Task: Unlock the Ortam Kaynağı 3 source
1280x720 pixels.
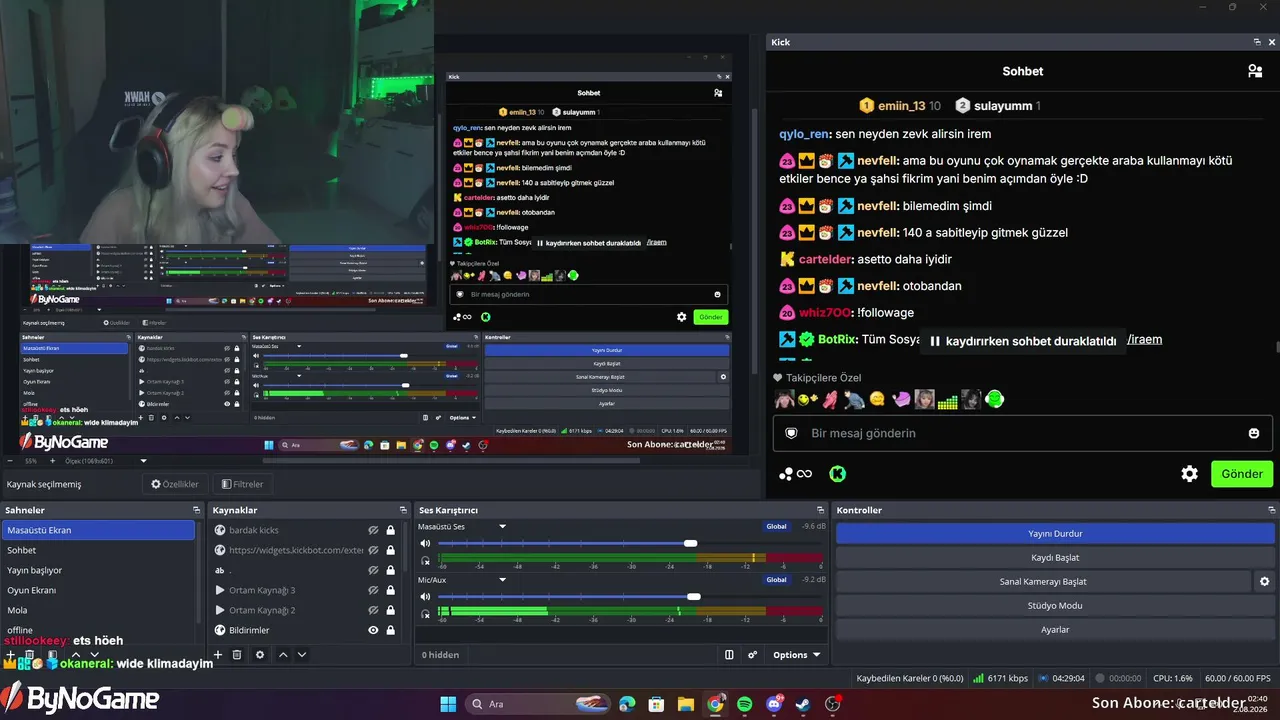Action: click(390, 590)
